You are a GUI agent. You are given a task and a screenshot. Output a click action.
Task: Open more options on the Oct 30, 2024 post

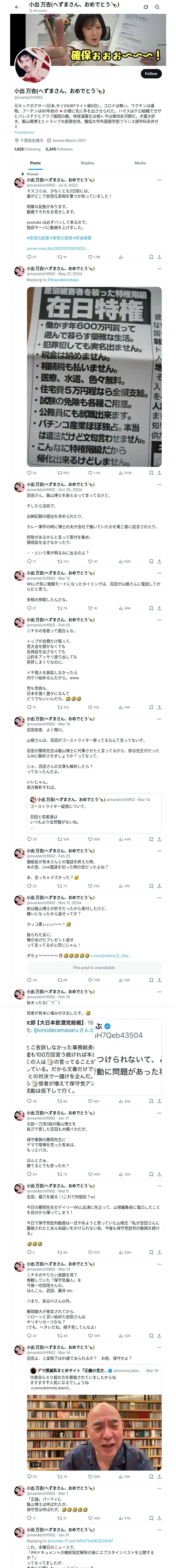(160, 485)
